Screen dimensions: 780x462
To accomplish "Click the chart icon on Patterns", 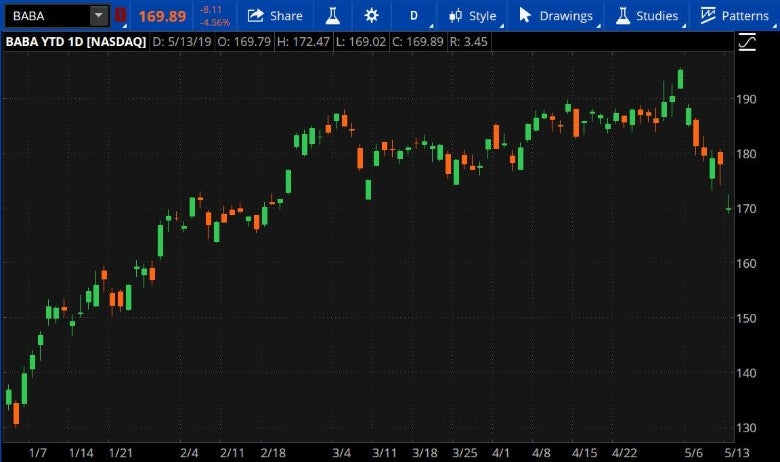I will (708, 15).
